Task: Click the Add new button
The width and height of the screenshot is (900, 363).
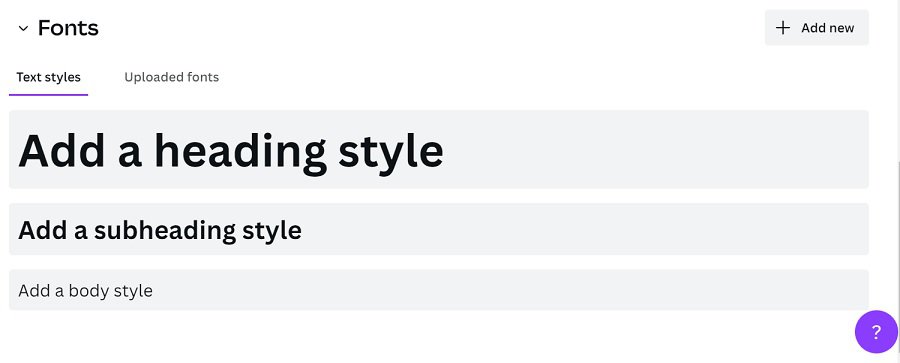Action: [x=816, y=28]
